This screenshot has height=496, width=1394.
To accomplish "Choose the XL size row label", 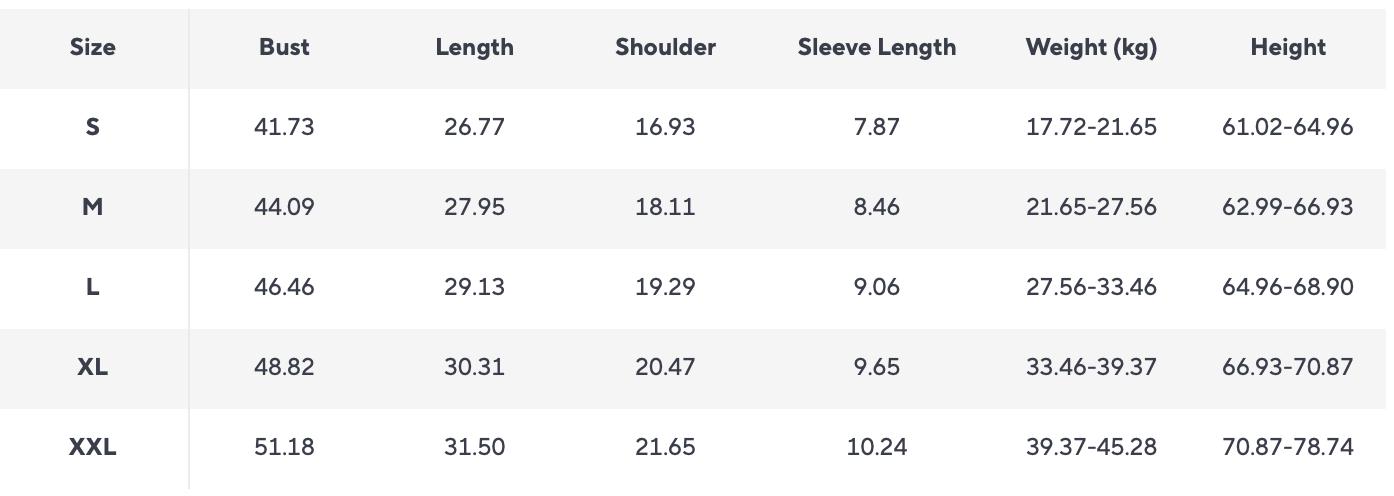I will tap(93, 367).
